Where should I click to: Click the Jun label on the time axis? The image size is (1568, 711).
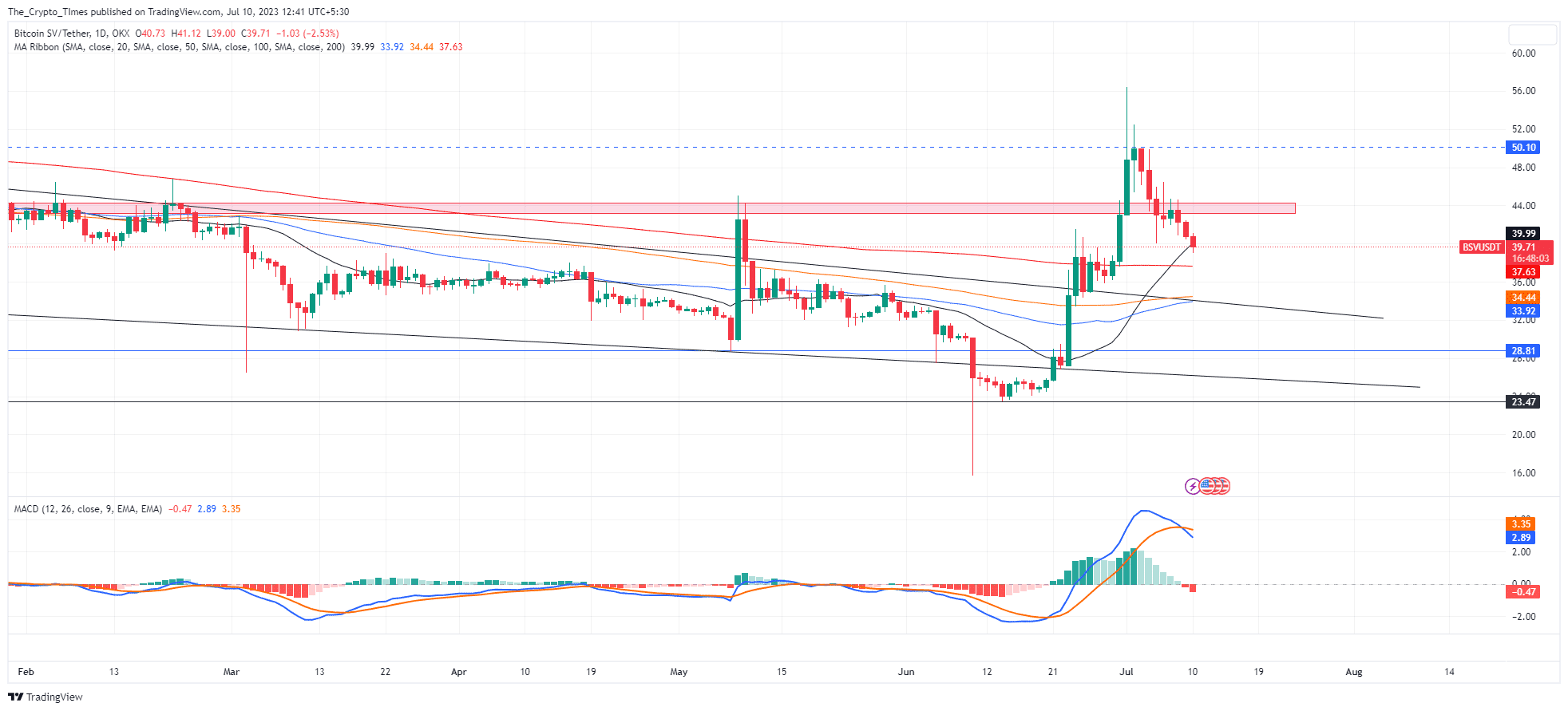click(906, 672)
